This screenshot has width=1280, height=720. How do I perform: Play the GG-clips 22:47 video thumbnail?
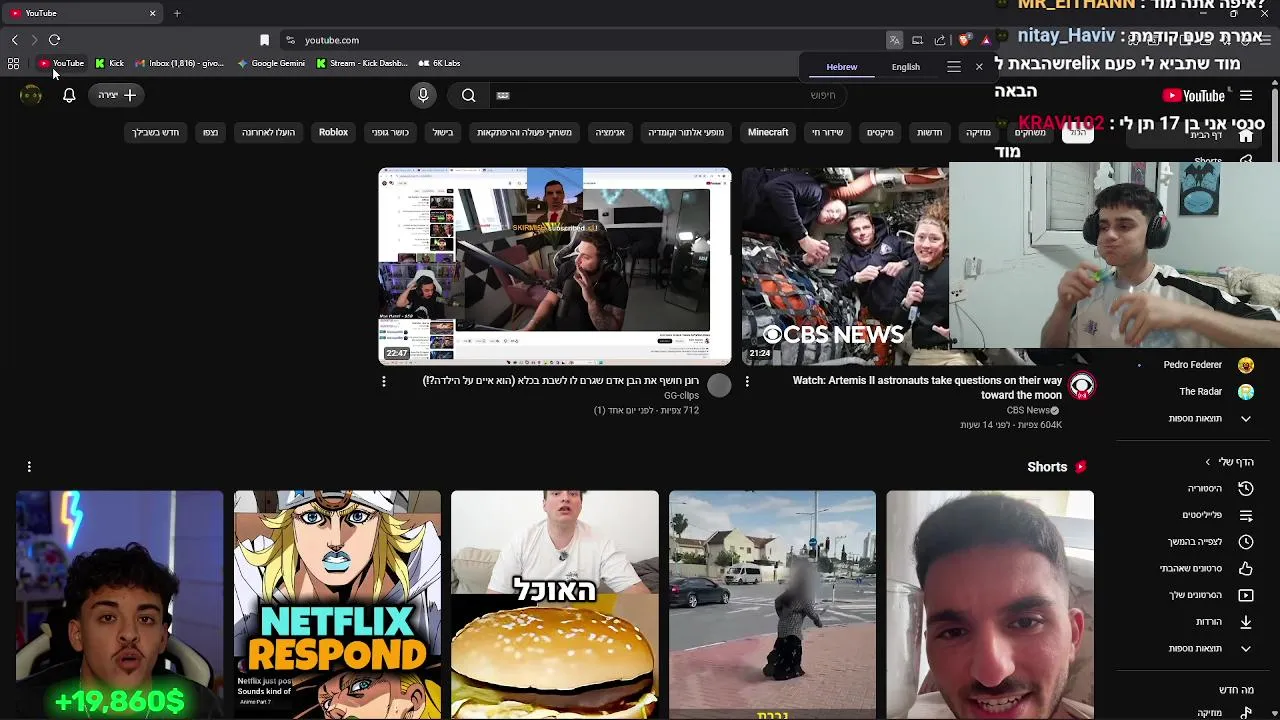pos(555,266)
